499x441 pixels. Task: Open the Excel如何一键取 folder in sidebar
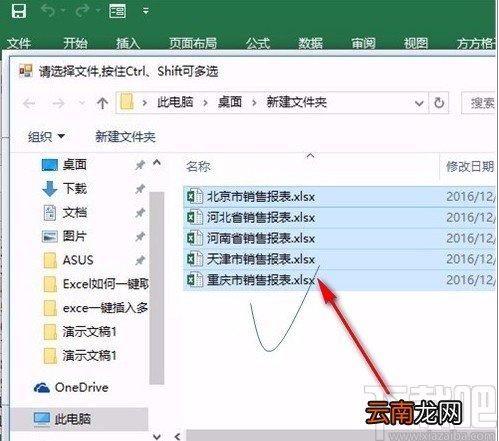pos(96,284)
